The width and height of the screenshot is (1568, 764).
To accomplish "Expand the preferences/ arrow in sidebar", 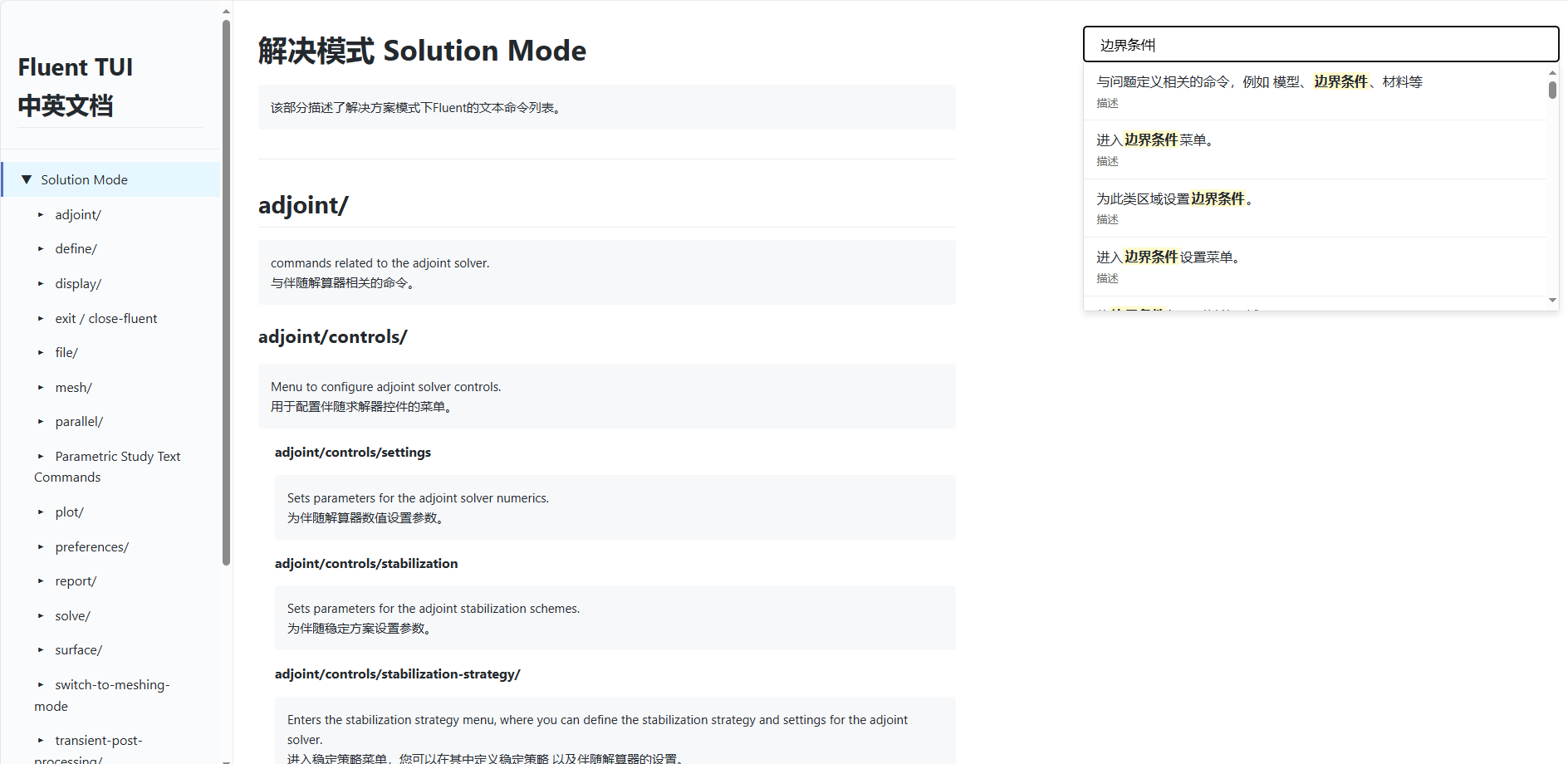I will [x=41, y=546].
